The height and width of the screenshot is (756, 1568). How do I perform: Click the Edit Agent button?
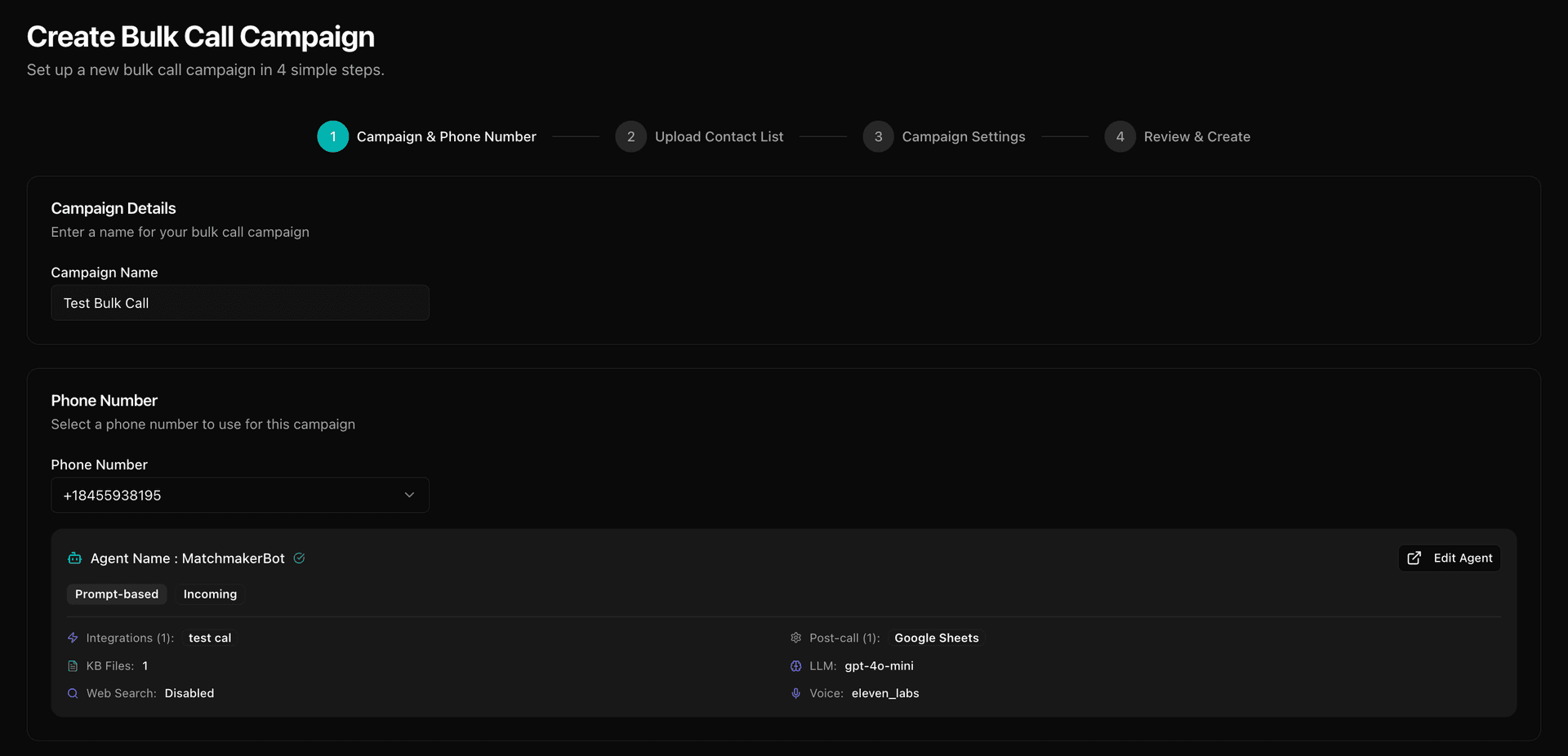(x=1450, y=558)
